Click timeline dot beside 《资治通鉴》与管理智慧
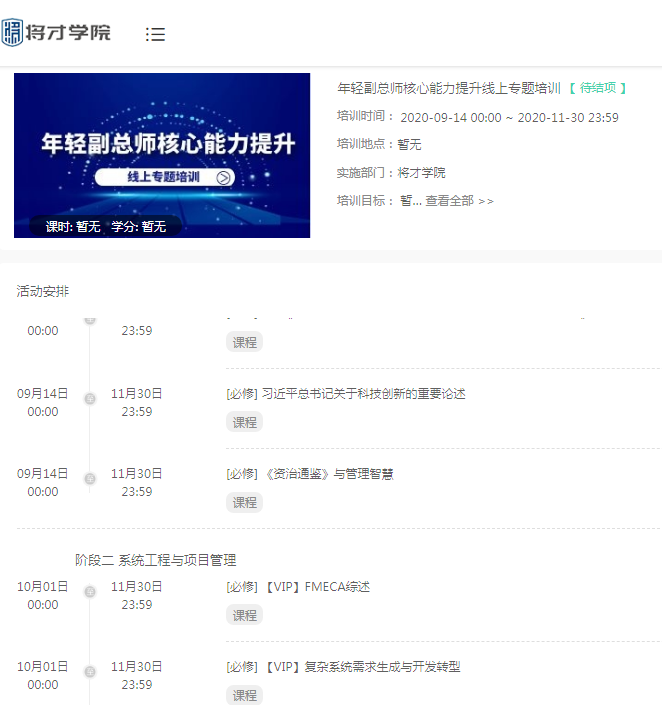The image size is (662, 705). coord(89,479)
